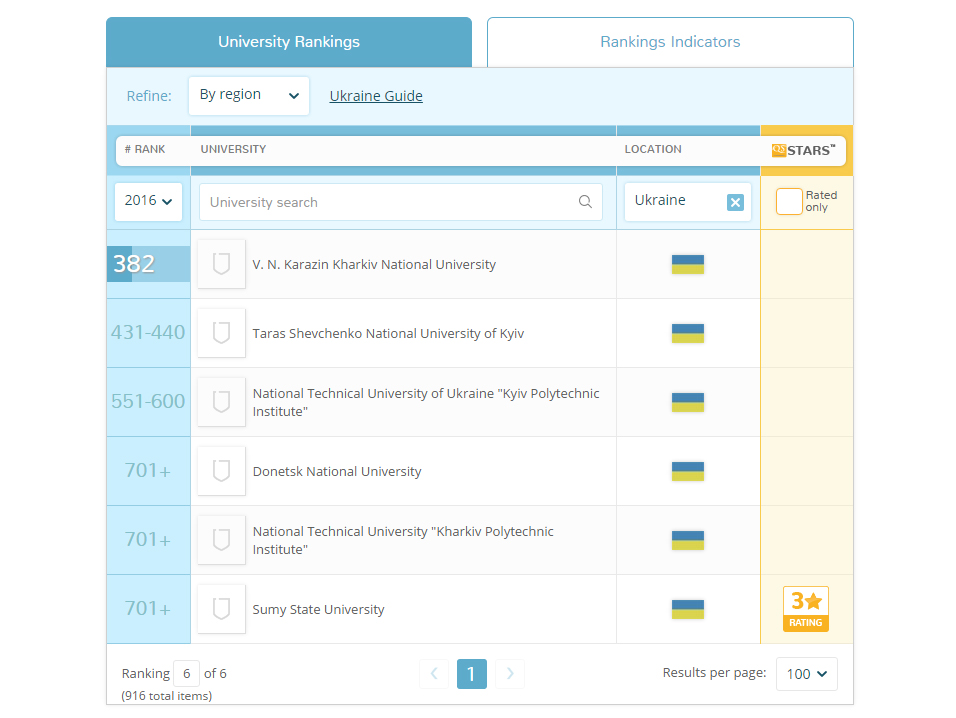The height and width of the screenshot is (718, 956).
Task: Follow the Ukraine Guide link
Action: 376,96
